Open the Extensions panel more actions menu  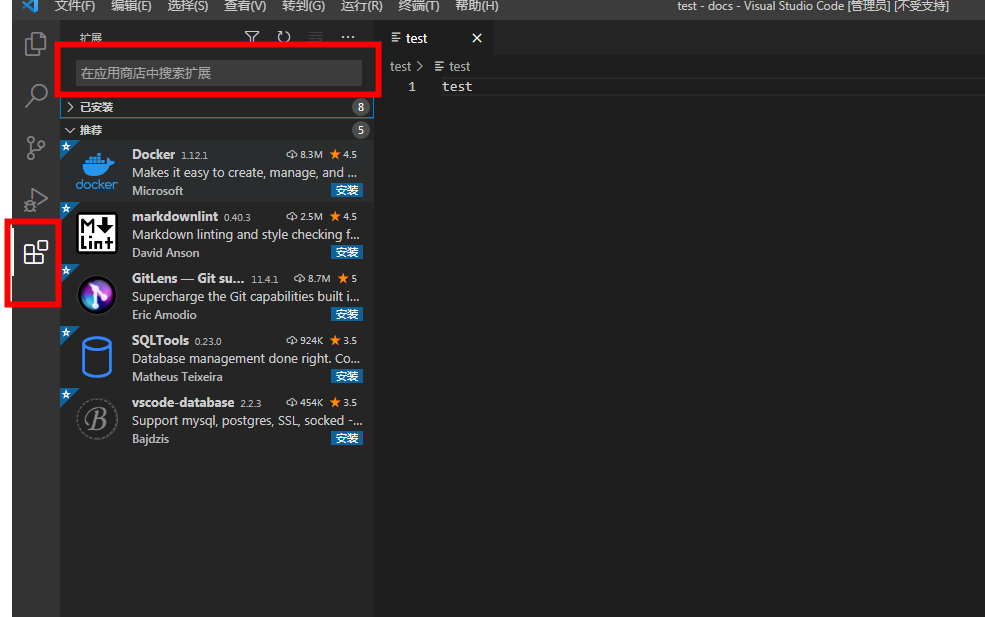coord(348,36)
